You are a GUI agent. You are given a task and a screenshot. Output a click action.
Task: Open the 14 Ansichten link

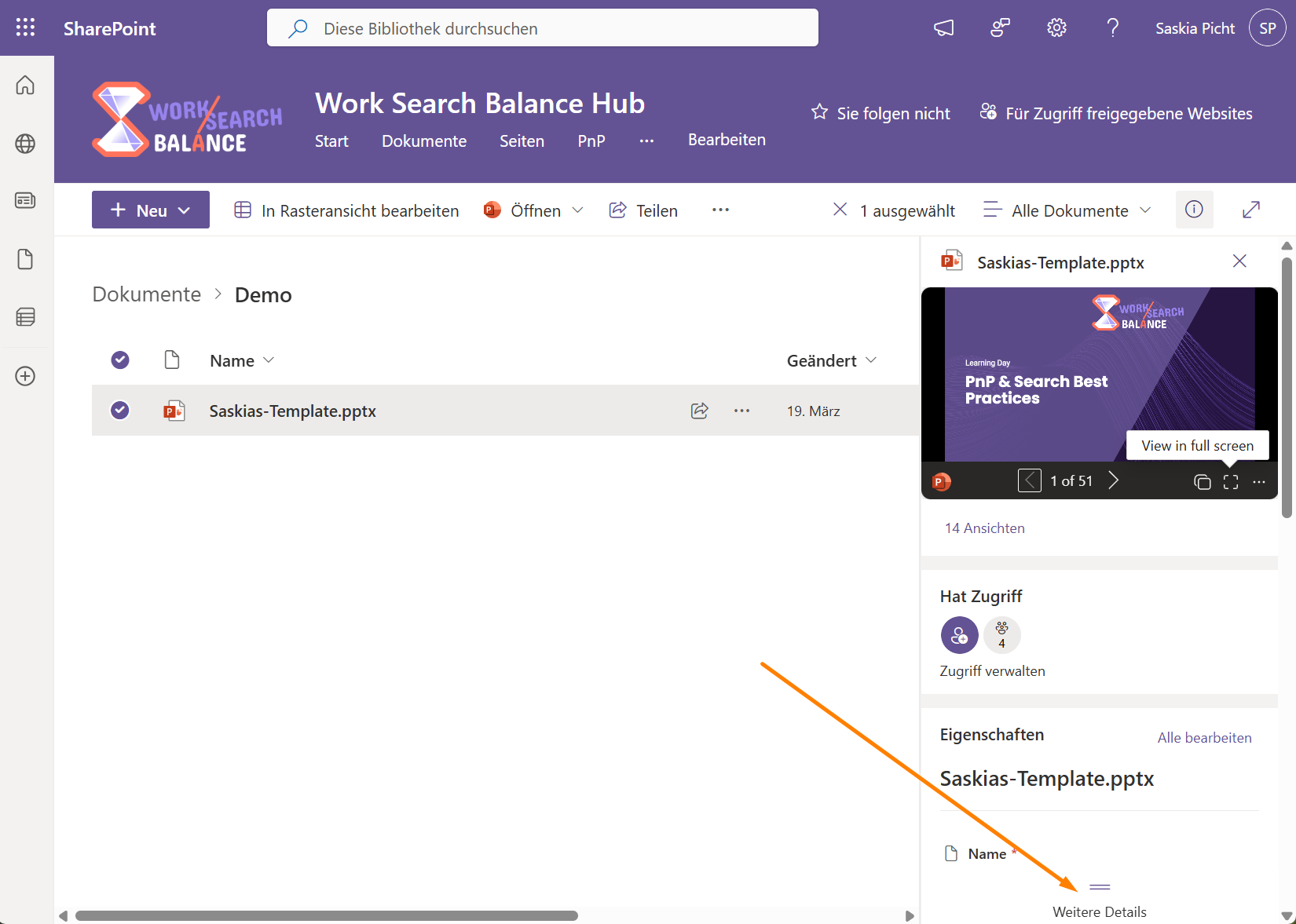[x=984, y=528]
